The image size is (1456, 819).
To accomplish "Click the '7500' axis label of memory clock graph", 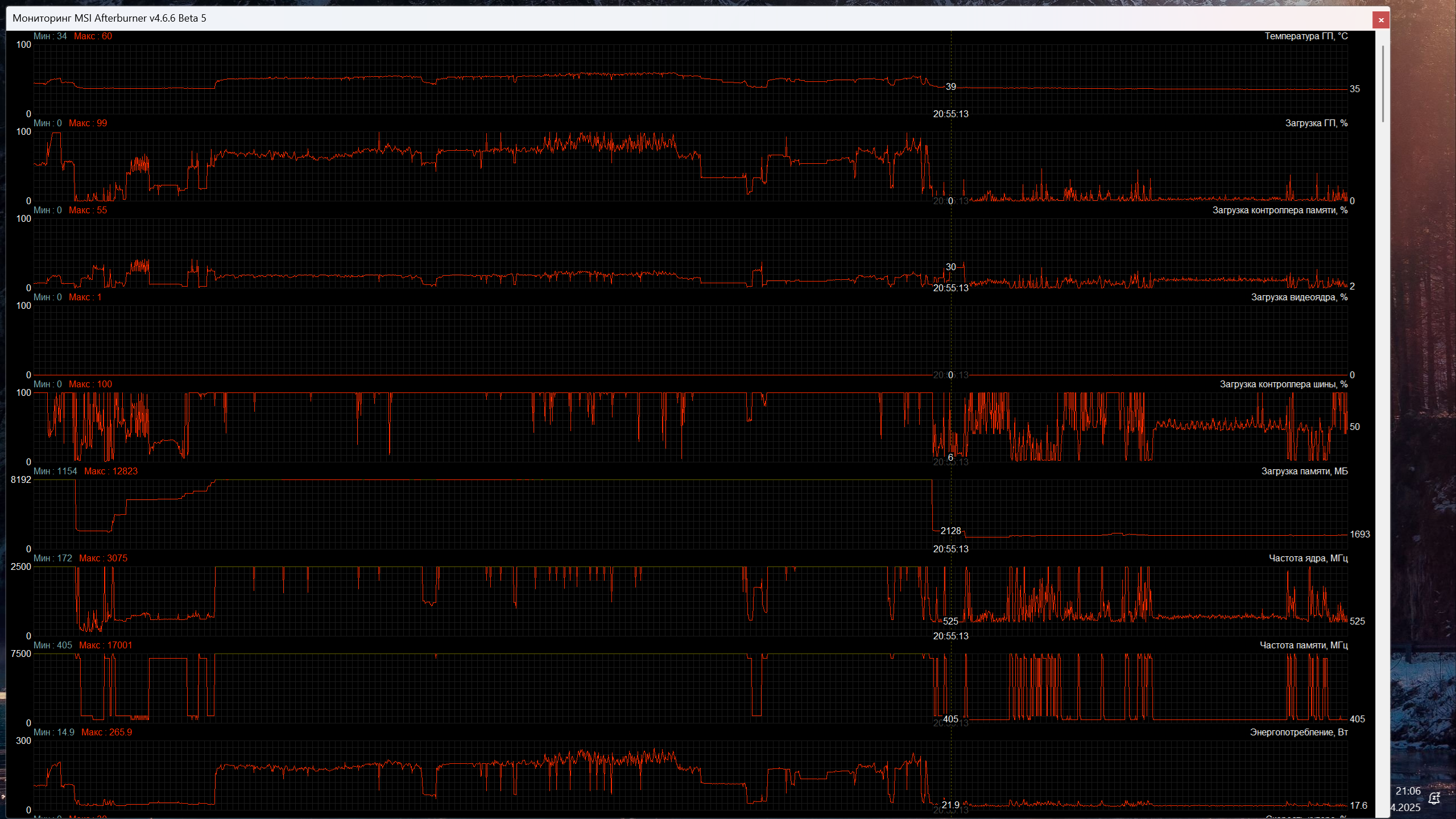I will [21, 654].
